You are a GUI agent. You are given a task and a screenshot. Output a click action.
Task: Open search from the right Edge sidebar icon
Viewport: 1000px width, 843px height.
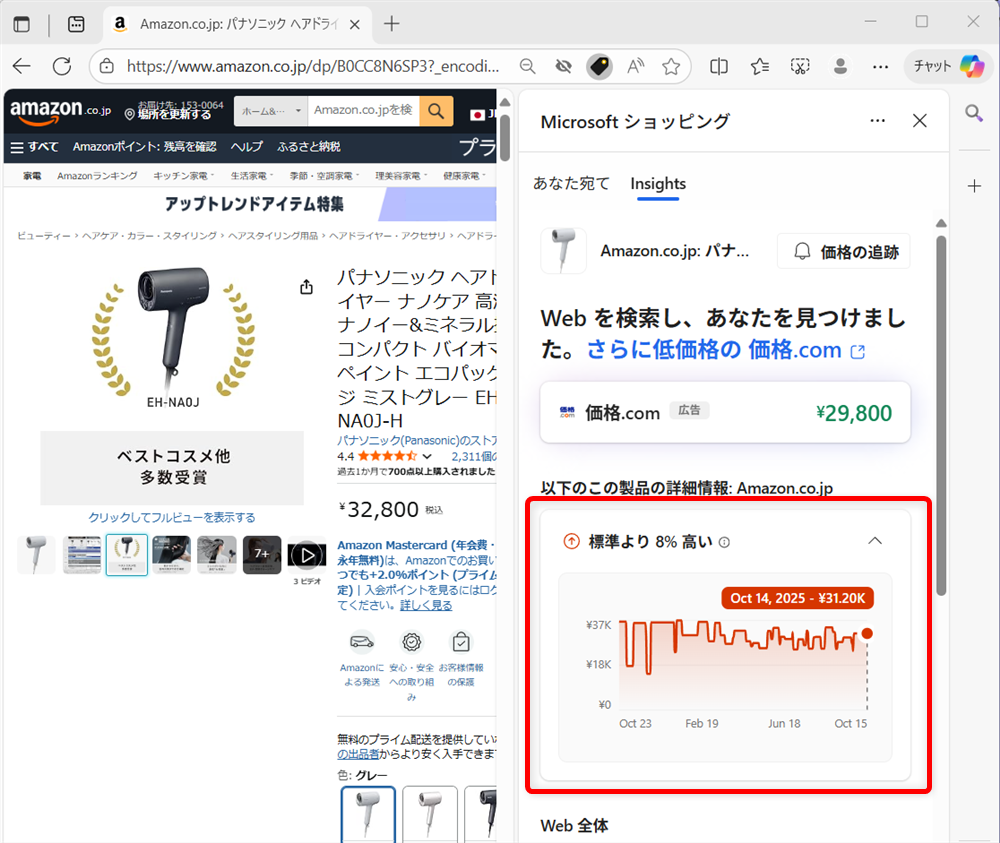point(974,113)
